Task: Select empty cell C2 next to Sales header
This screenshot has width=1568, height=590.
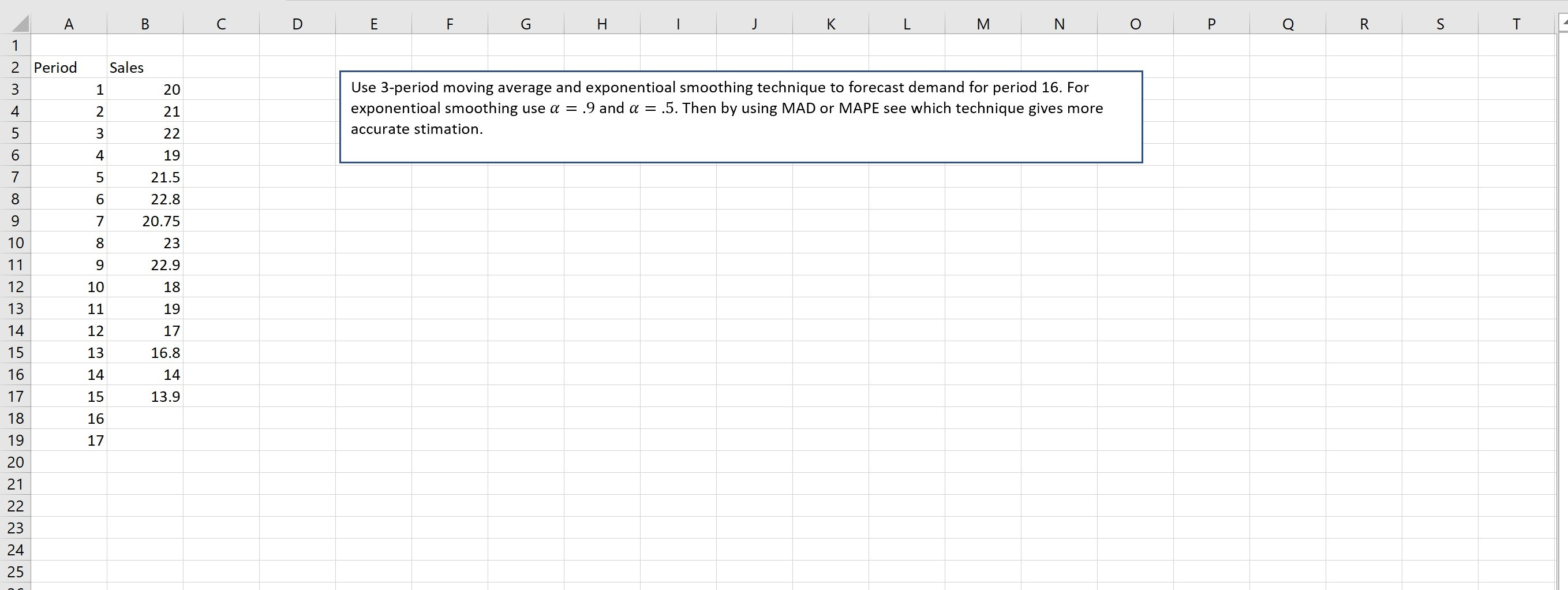Action: pyautogui.click(x=221, y=67)
